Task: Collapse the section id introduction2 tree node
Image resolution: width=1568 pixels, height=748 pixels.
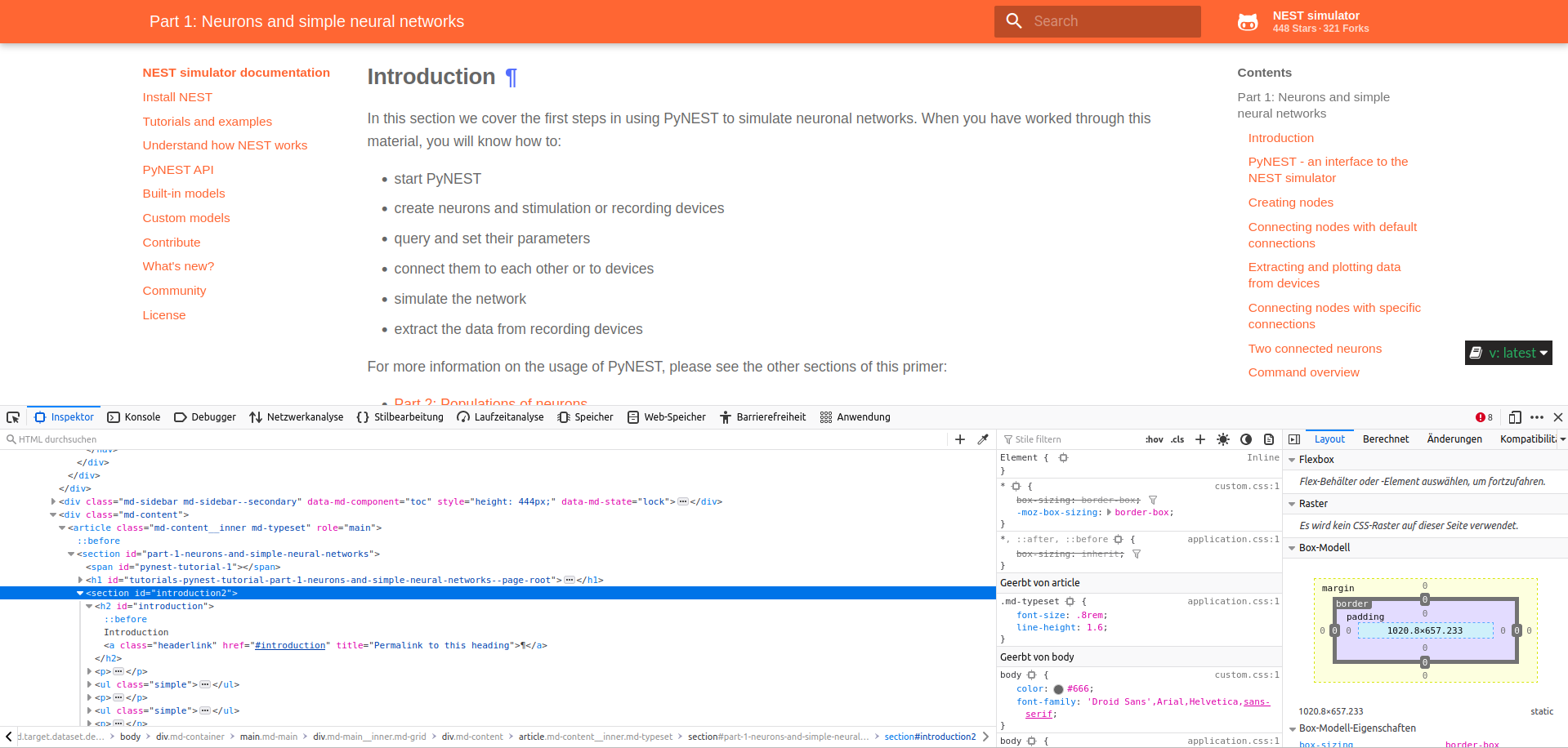Action: pyautogui.click(x=79, y=593)
